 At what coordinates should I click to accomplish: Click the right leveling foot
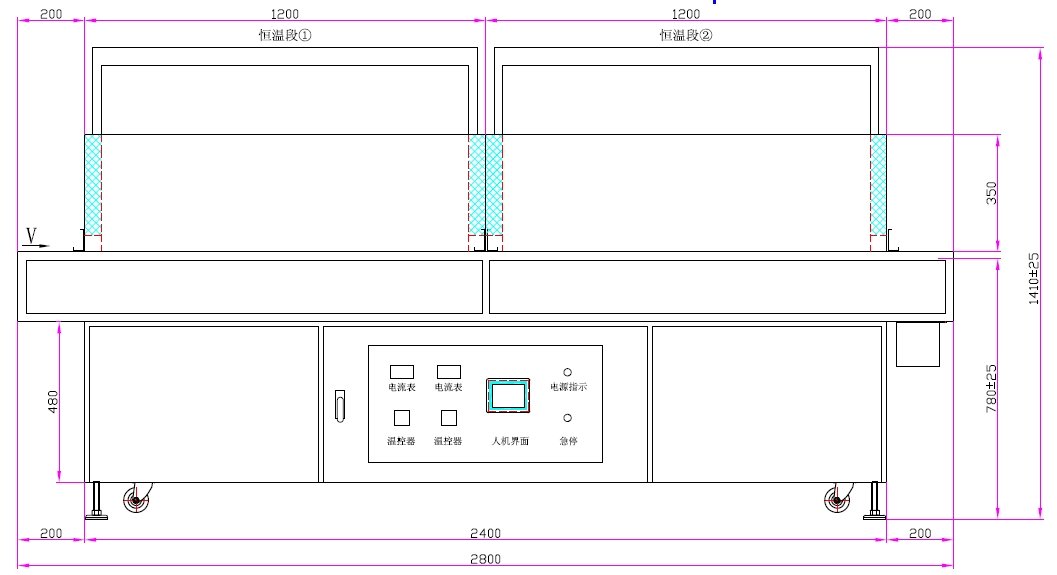click(875, 500)
